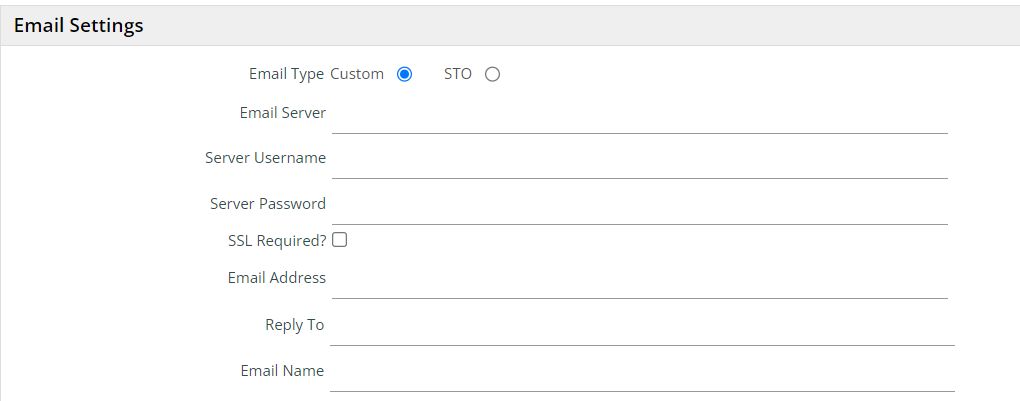The height and width of the screenshot is (401, 1020).
Task: Select the Reply To input field
Action: (642, 328)
